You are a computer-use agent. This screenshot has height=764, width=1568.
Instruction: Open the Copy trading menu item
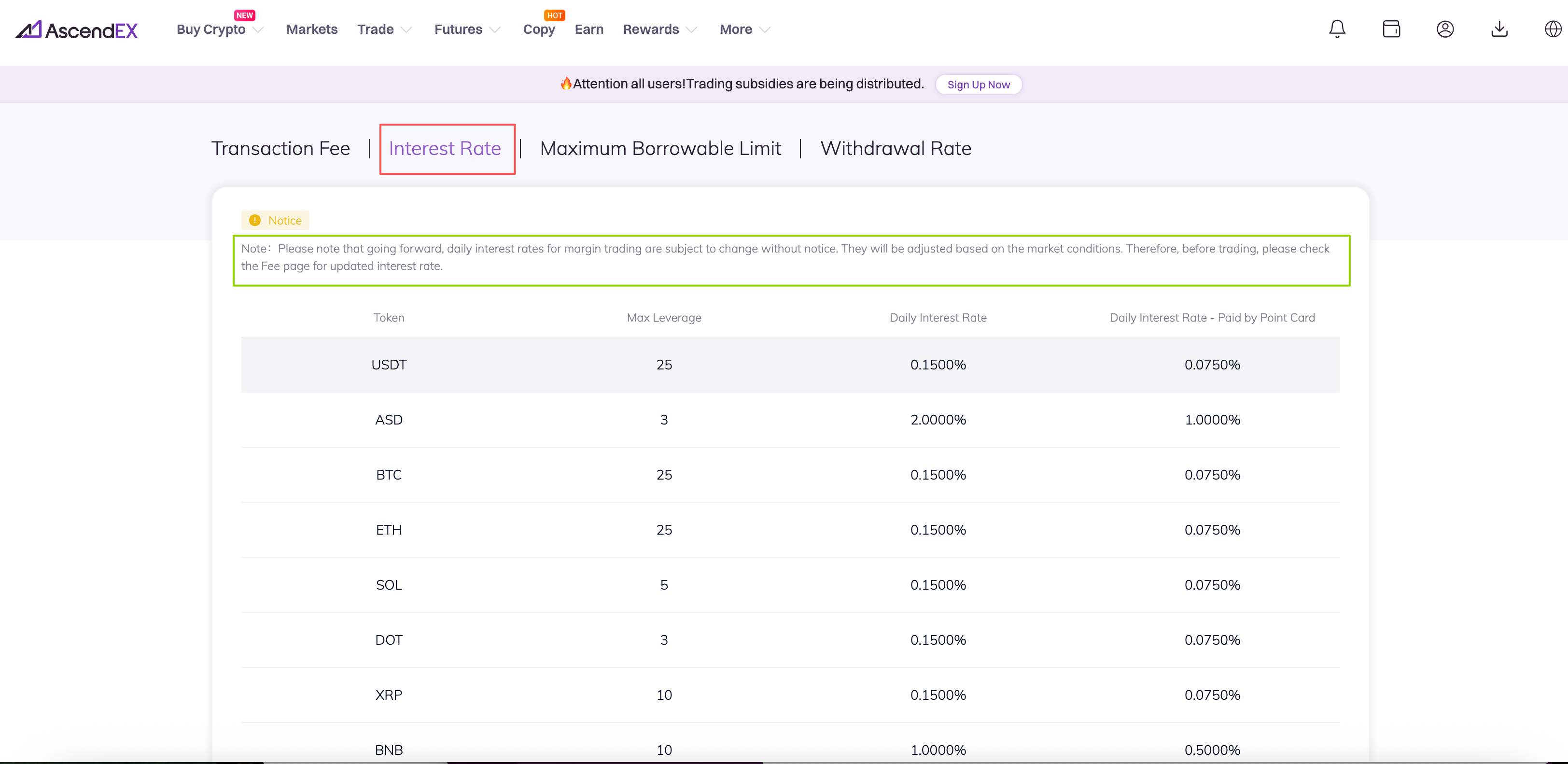pos(539,29)
